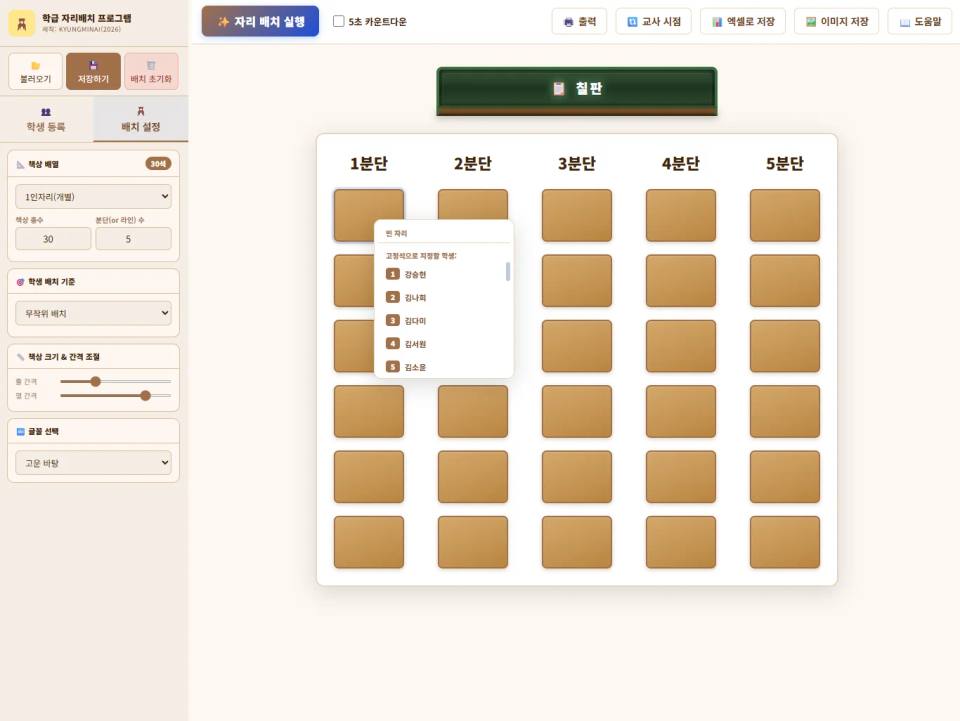
Task: Open 도움말 book icon button
Action: point(920,21)
